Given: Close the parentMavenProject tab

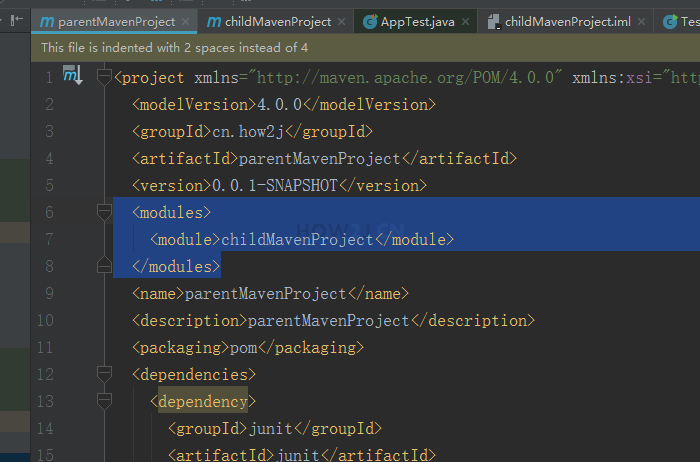Looking at the screenshot, I should (x=185, y=21).
